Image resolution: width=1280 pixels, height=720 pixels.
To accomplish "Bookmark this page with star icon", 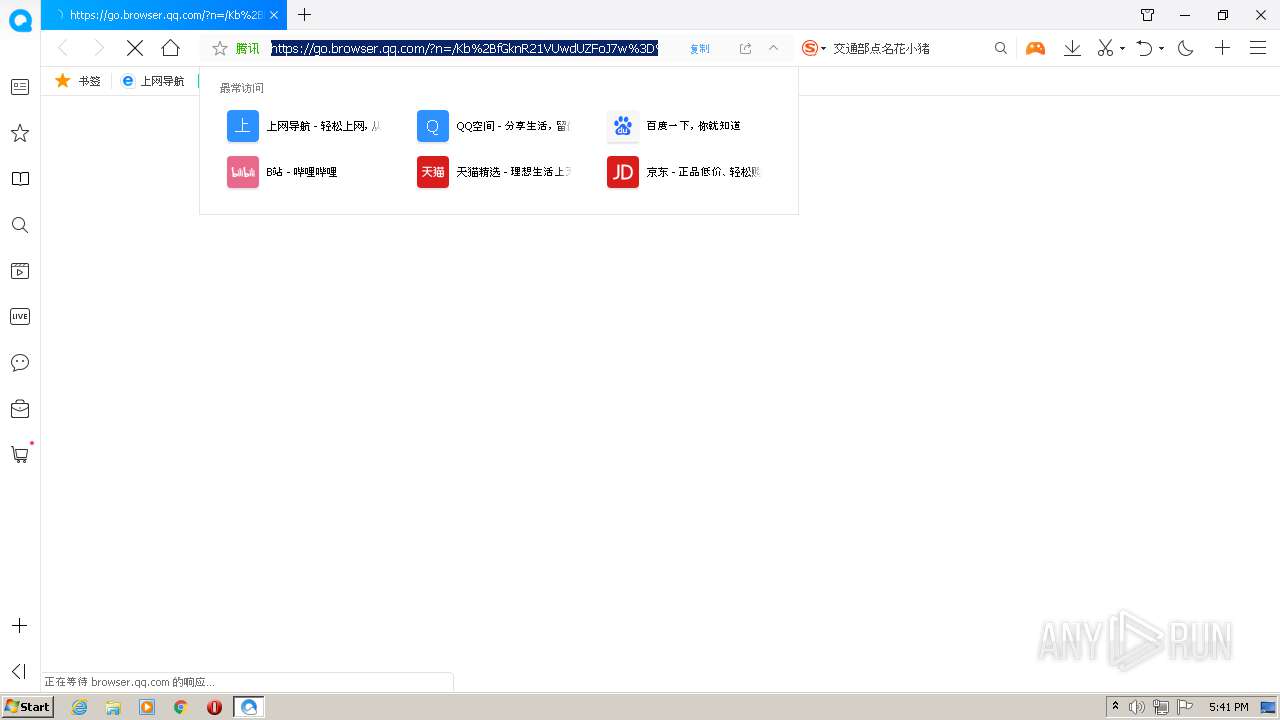I will click(x=220, y=48).
